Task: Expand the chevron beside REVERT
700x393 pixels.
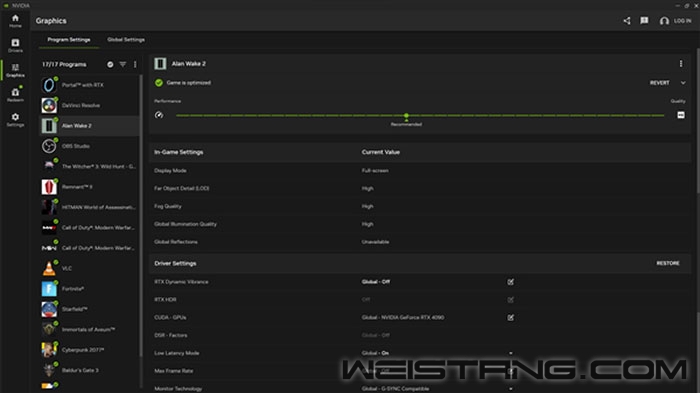Action: (683, 83)
